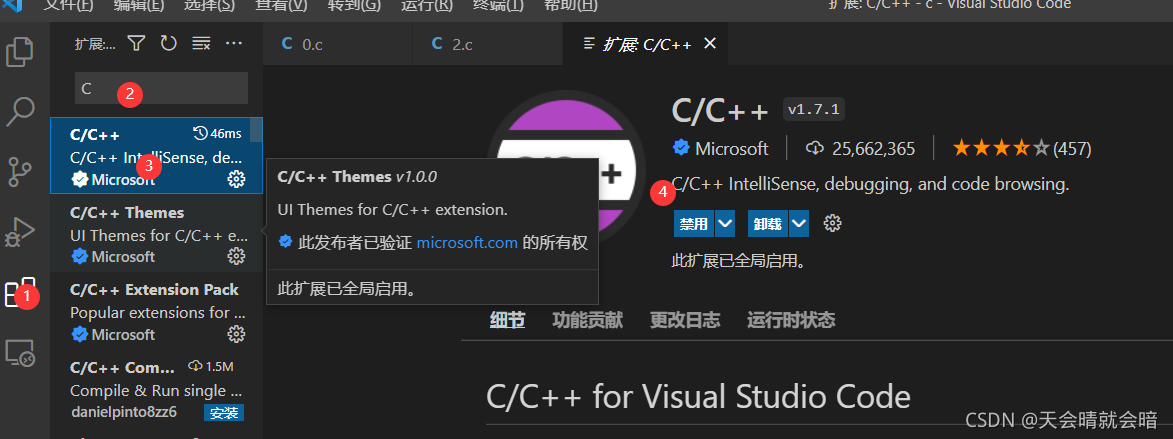This screenshot has width=1173, height=439.
Task: Open the extensions panel more actions menu
Action: point(234,44)
